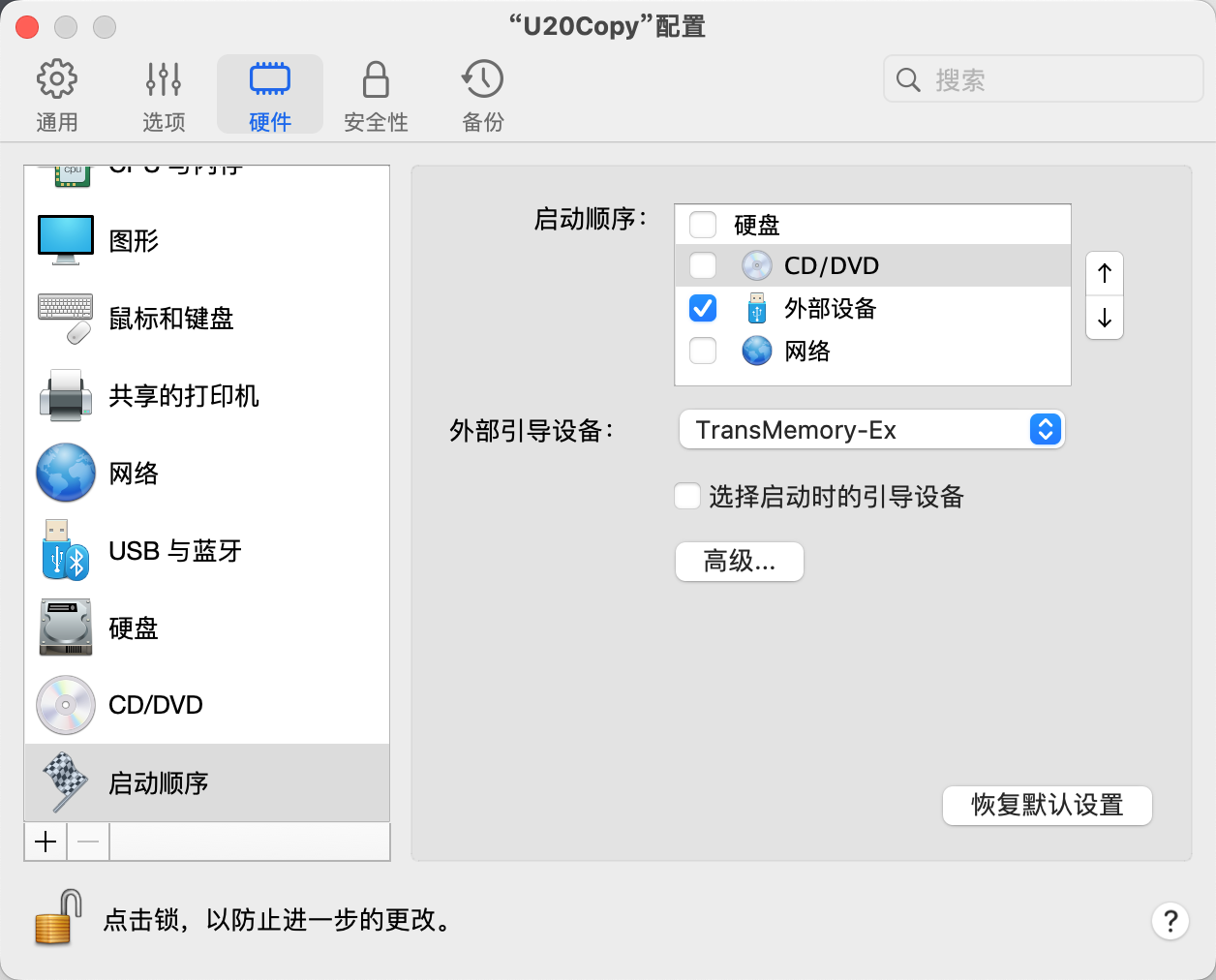Viewport: 1216px width, 980px height.
Task: Switch to the 安全性 tab
Action: [x=376, y=95]
